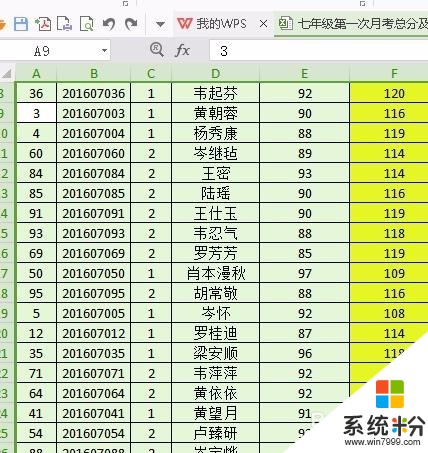This screenshot has width=428, height=453.
Task: Click the name cell 黄依依
Action: (215, 393)
